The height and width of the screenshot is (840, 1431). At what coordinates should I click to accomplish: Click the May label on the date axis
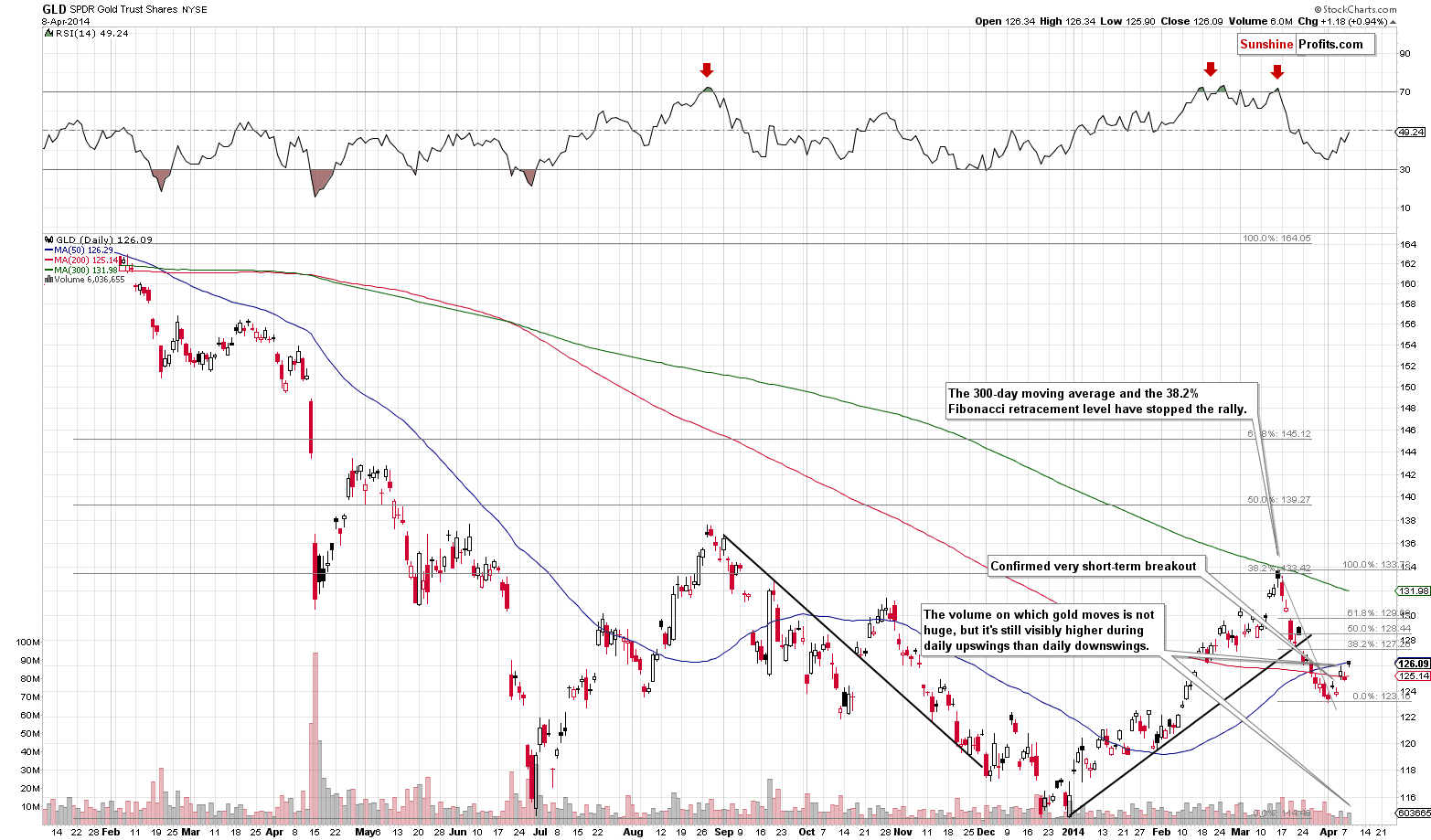(x=365, y=833)
